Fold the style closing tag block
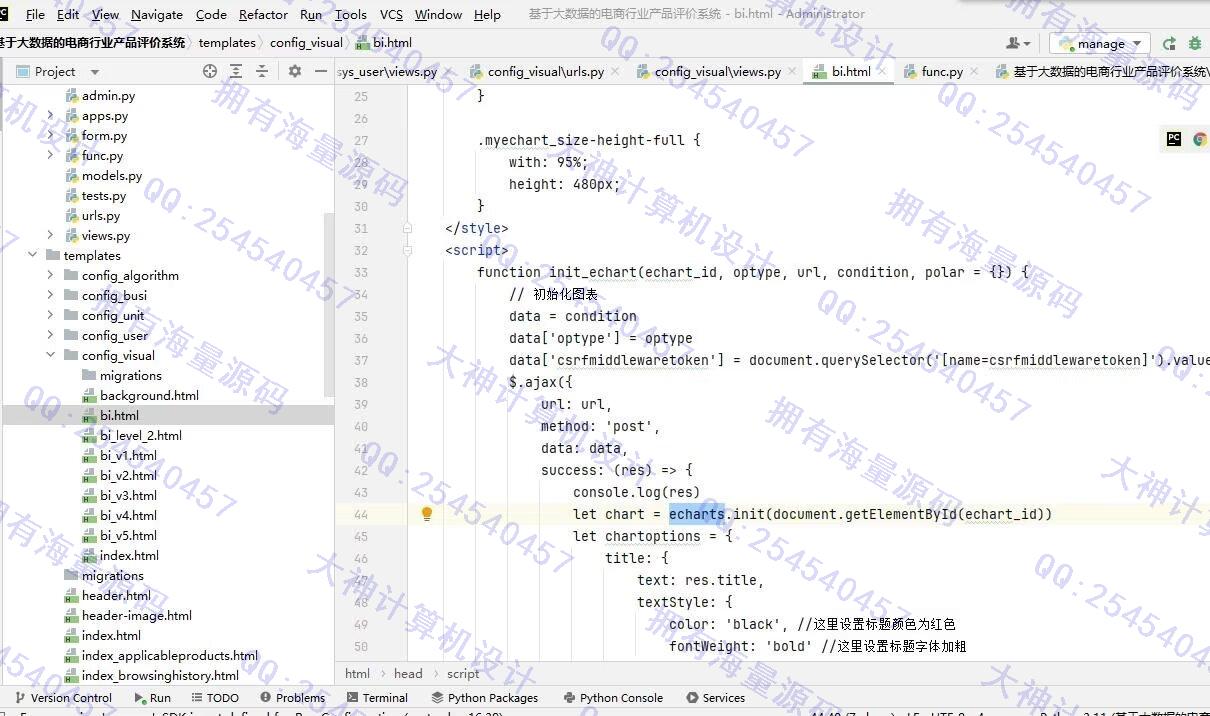The height and width of the screenshot is (716, 1210). click(x=407, y=228)
